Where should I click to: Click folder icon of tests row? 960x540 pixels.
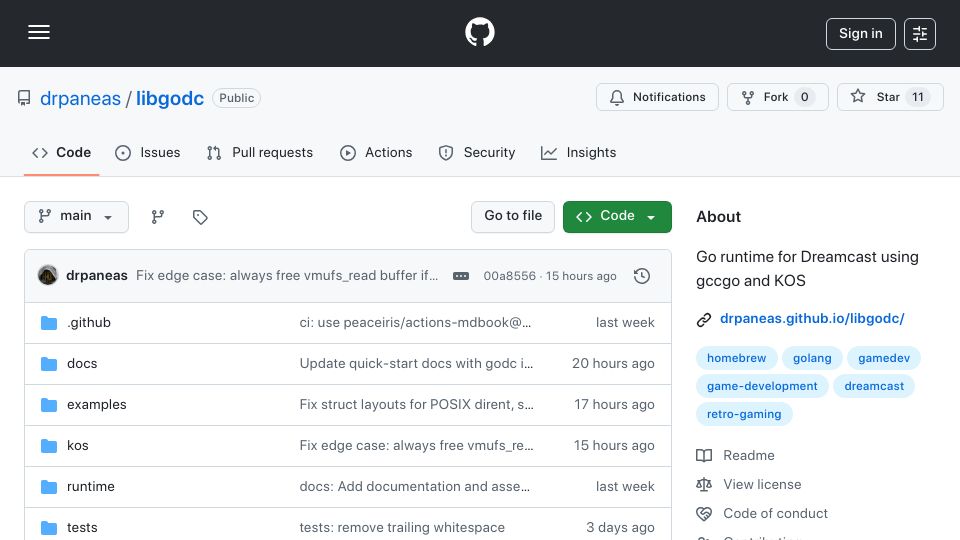pyautogui.click(x=49, y=528)
